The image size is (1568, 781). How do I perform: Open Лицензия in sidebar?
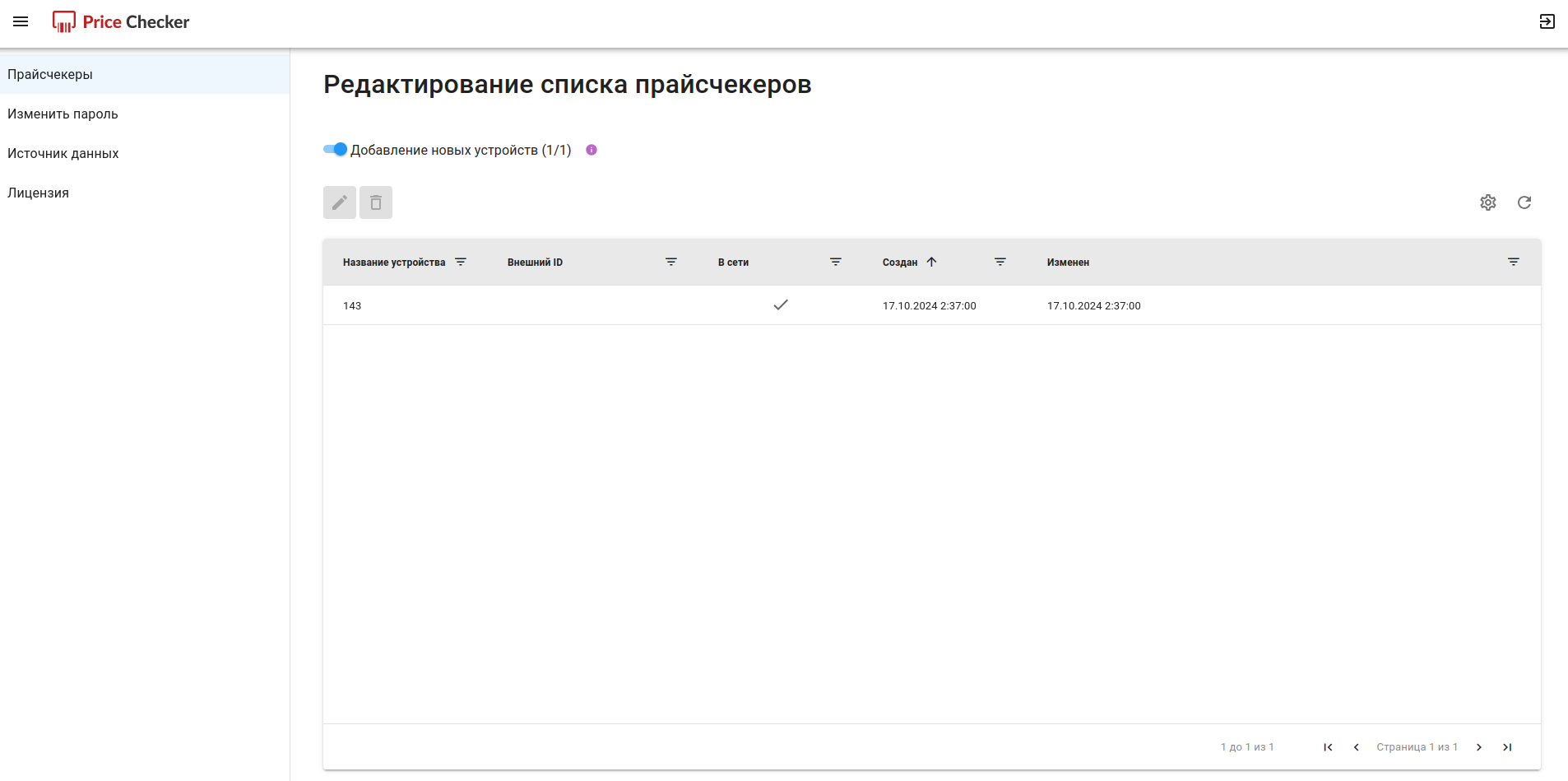(x=145, y=193)
